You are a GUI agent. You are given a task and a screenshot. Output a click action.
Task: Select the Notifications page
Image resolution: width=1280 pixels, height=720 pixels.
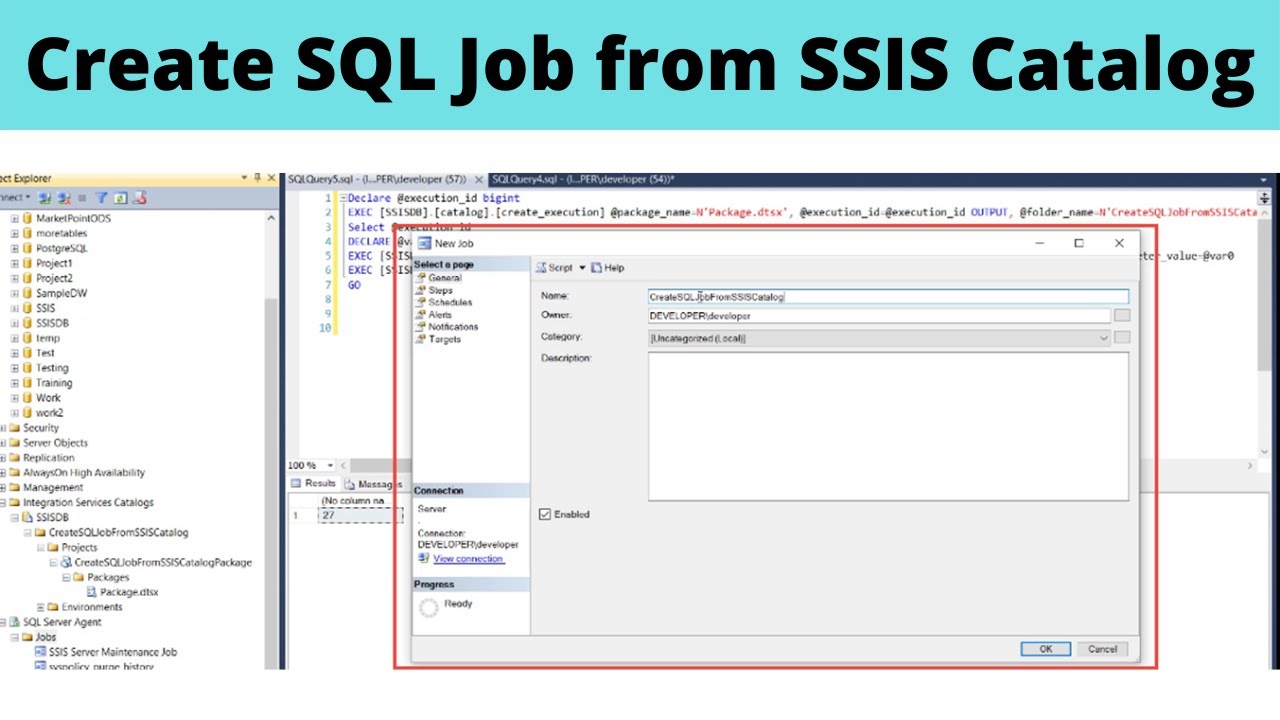click(452, 327)
